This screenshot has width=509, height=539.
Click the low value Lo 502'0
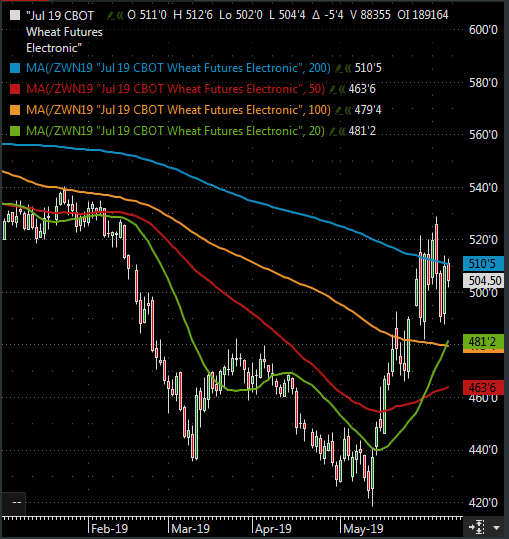241,15
